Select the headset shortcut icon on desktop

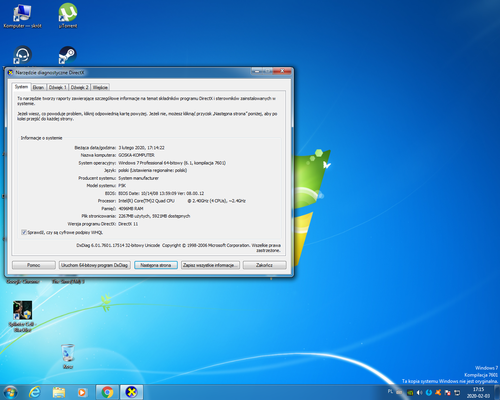tap(22, 55)
